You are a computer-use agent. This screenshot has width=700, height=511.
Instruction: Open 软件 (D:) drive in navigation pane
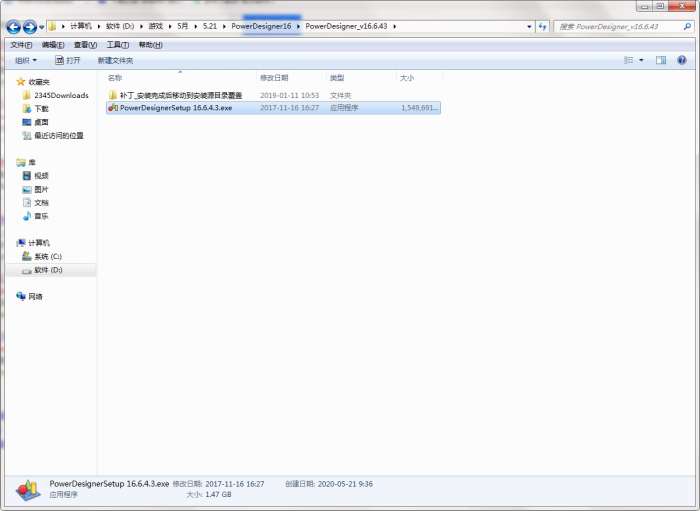click(x=48, y=270)
